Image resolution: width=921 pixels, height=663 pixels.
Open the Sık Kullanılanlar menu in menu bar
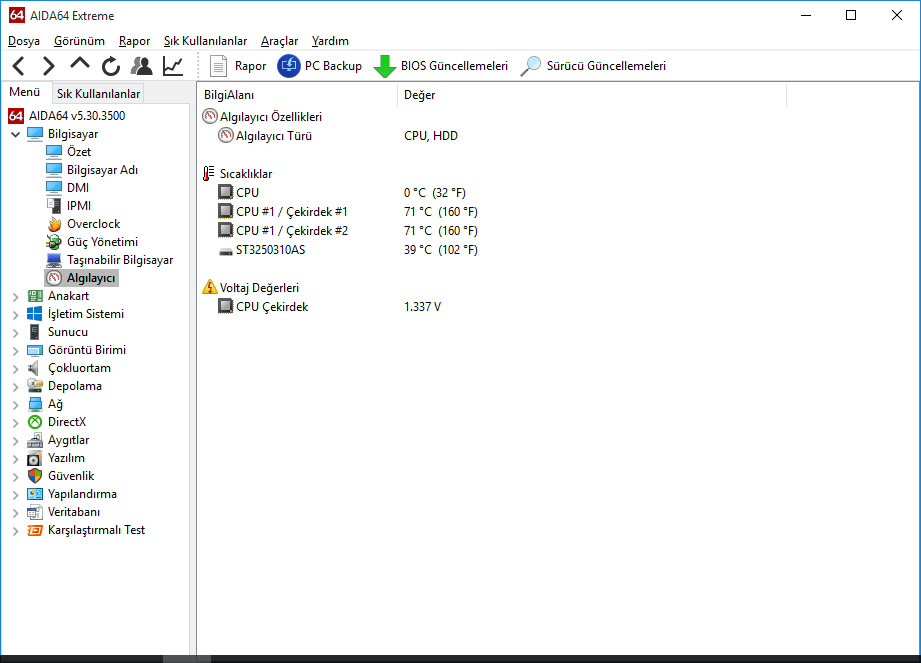click(205, 41)
